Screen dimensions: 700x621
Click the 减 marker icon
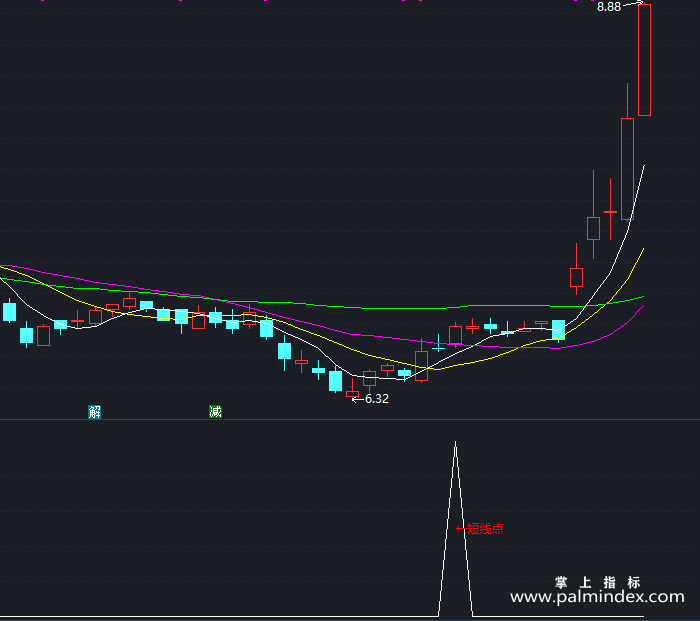[x=215, y=411]
